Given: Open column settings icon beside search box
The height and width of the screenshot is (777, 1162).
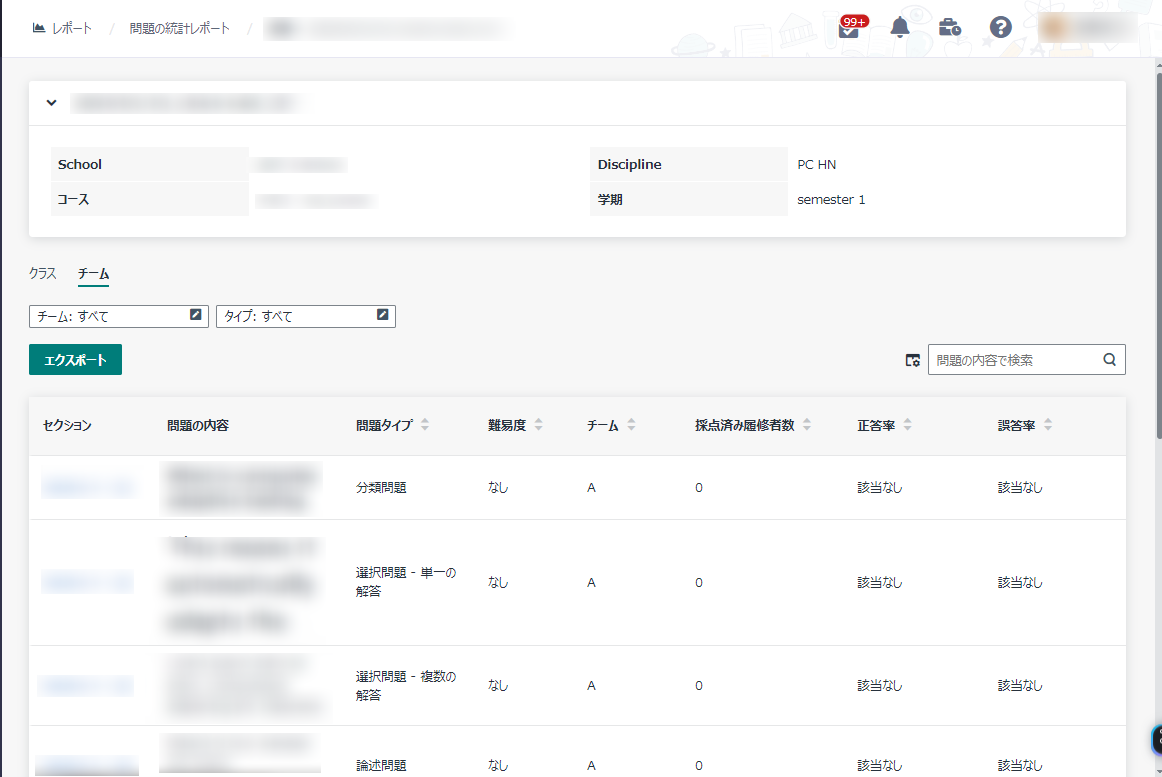Looking at the screenshot, I should pyautogui.click(x=912, y=360).
